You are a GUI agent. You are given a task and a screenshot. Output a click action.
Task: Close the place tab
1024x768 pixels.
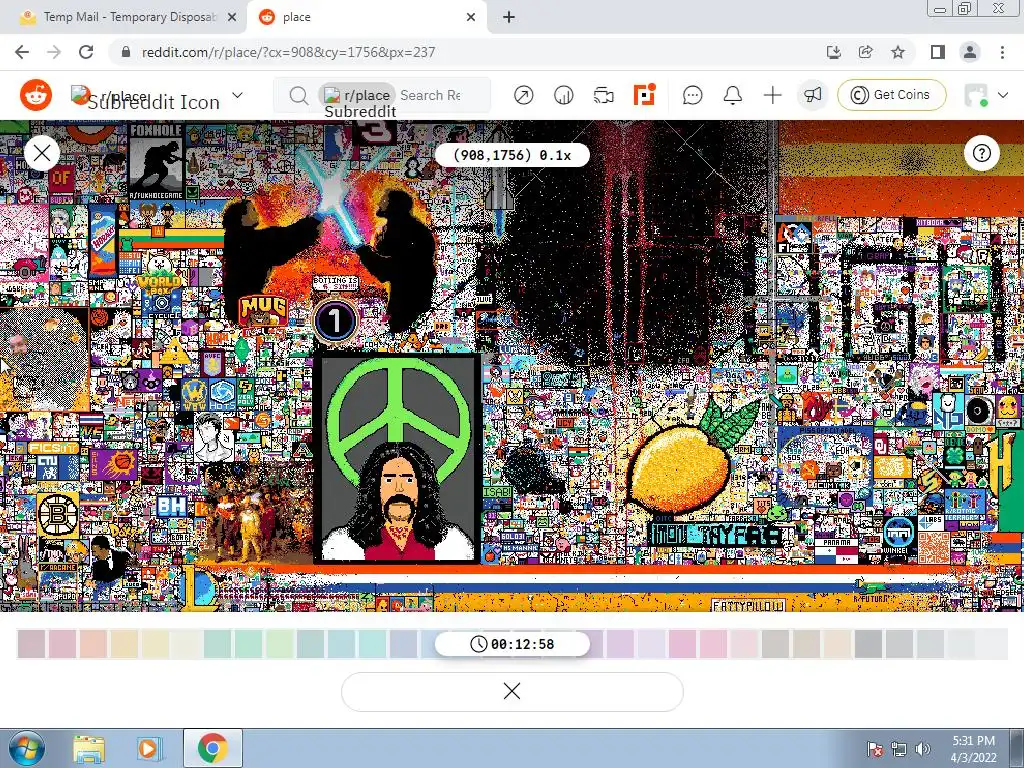(x=471, y=18)
